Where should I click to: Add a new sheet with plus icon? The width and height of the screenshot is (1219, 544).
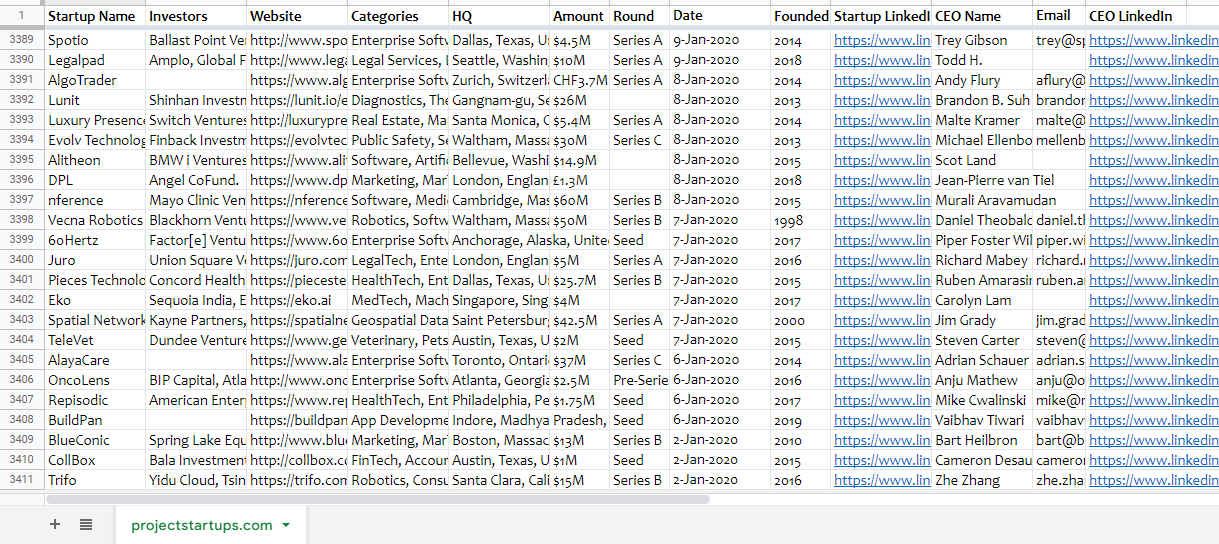point(55,524)
